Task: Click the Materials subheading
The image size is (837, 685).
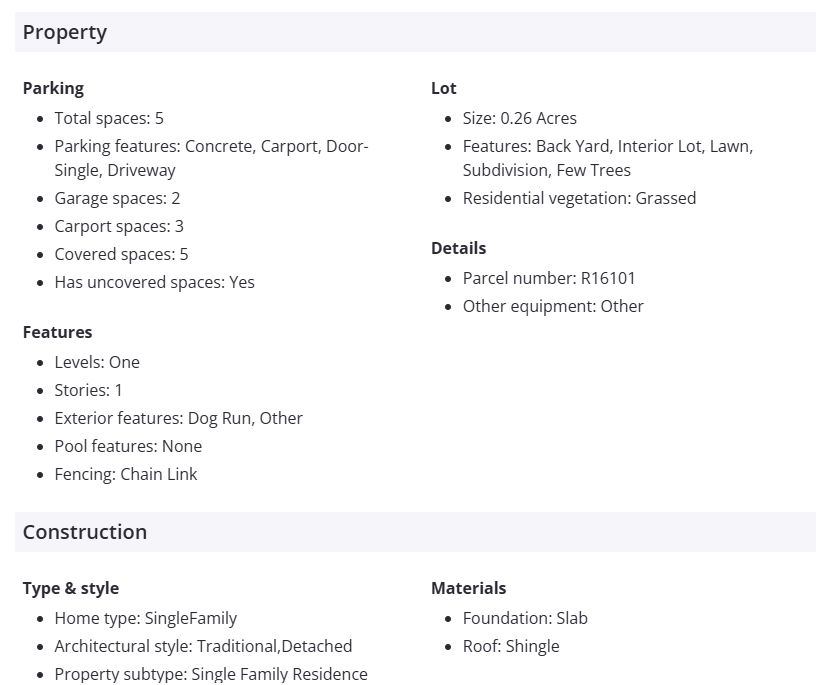Action: pyautogui.click(x=469, y=588)
